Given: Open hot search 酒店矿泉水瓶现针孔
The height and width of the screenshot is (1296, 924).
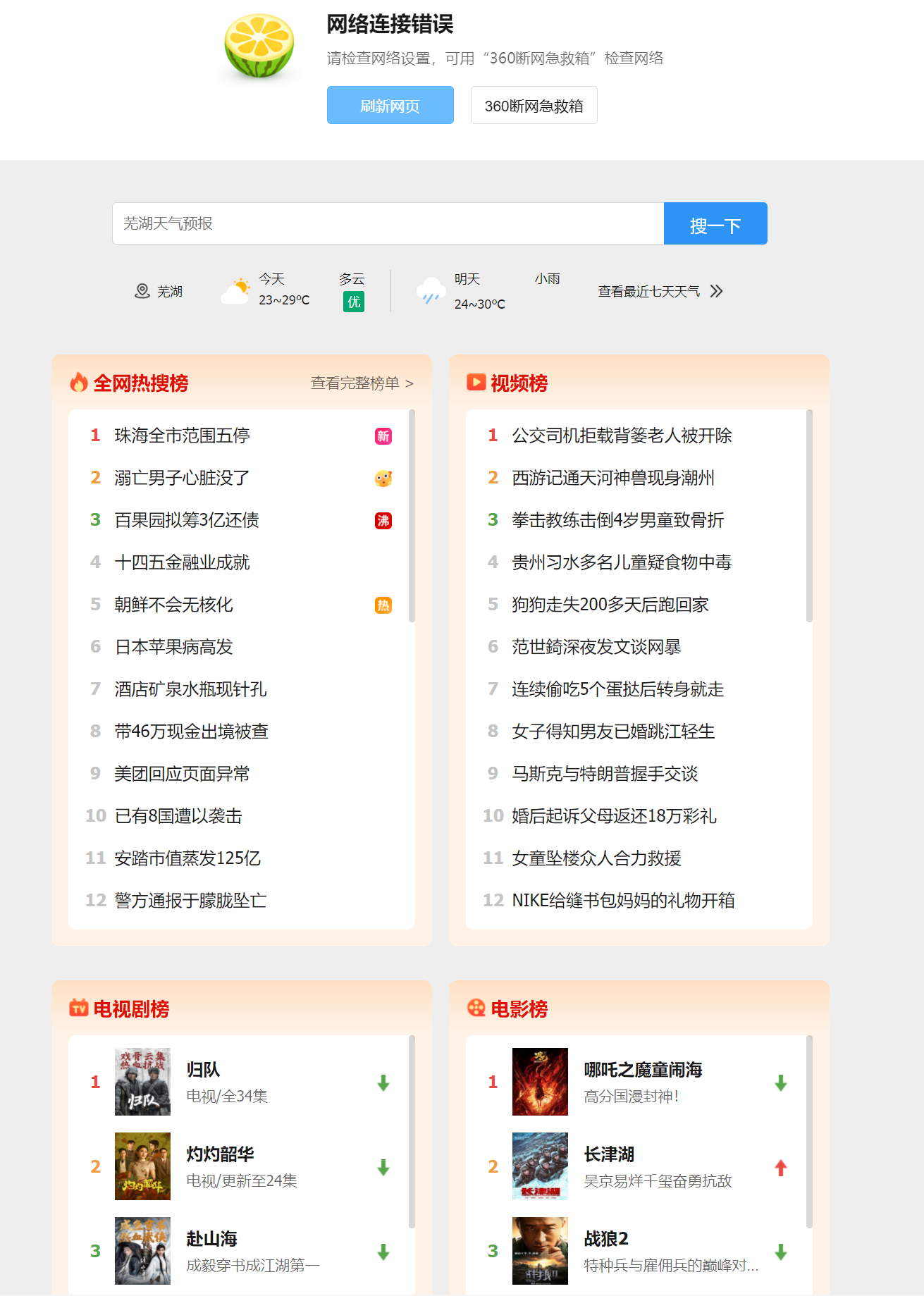Looking at the screenshot, I should [191, 689].
